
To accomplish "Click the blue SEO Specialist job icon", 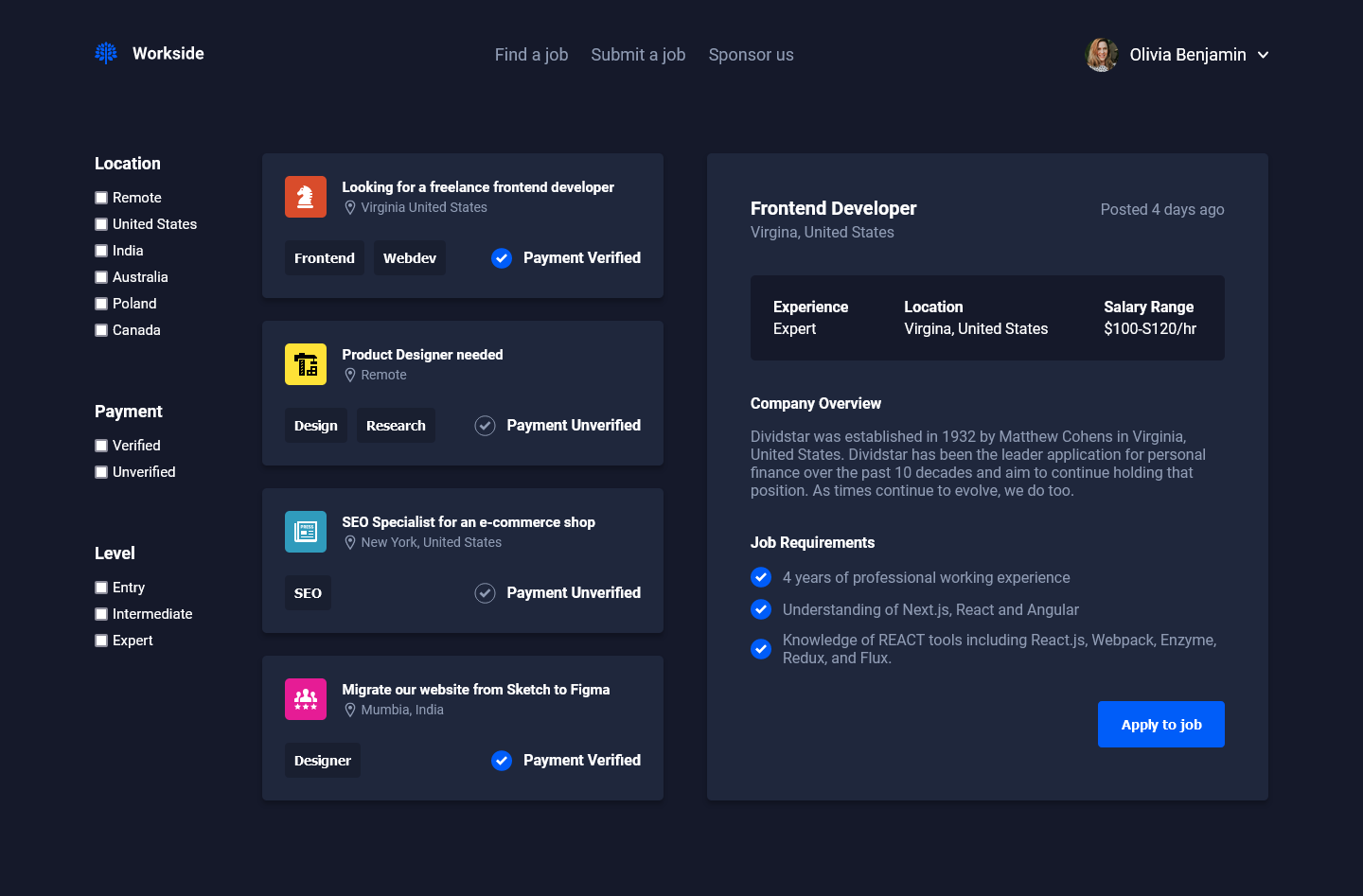I will pos(306,531).
